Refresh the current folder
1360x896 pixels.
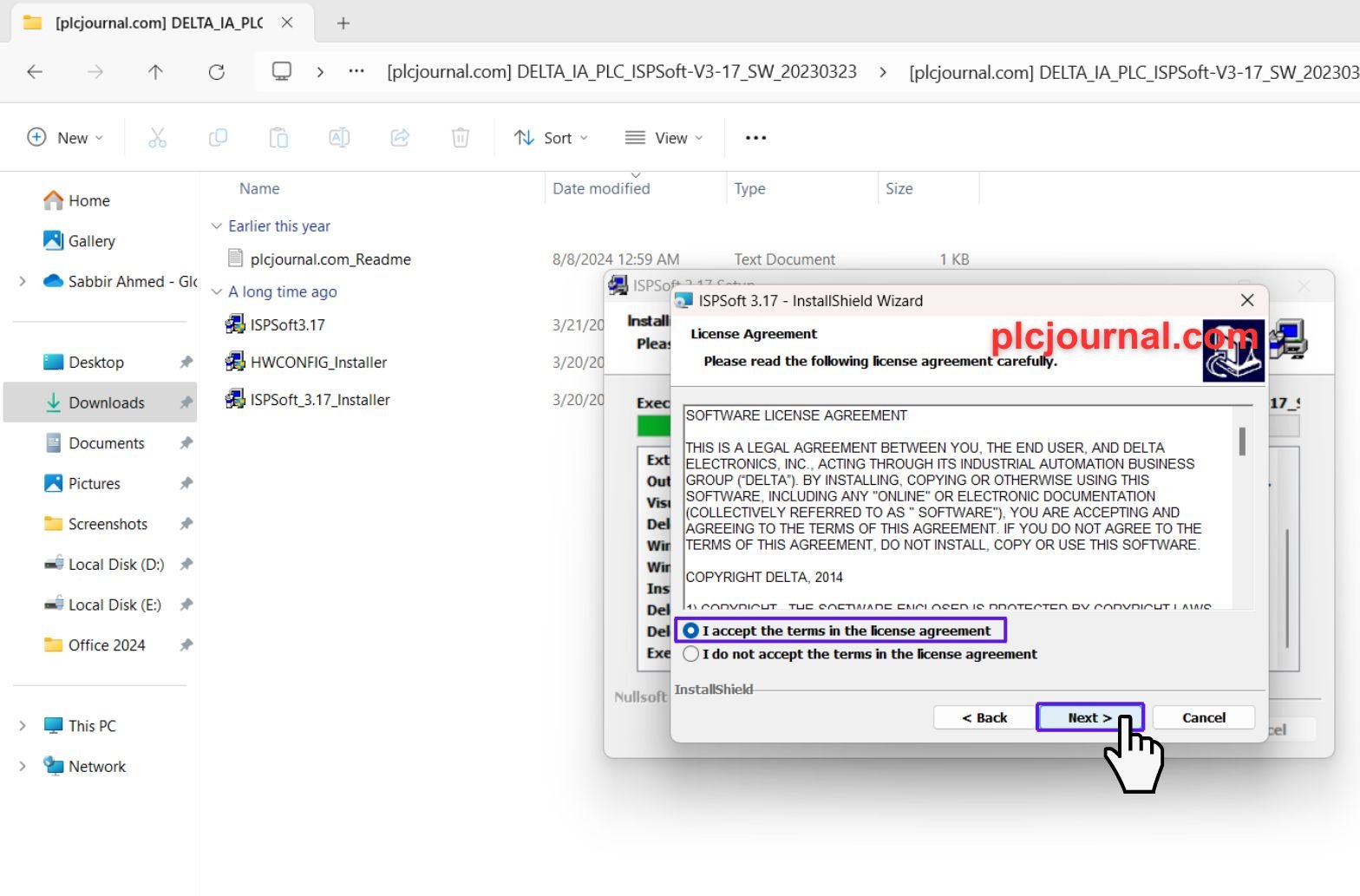tap(217, 72)
